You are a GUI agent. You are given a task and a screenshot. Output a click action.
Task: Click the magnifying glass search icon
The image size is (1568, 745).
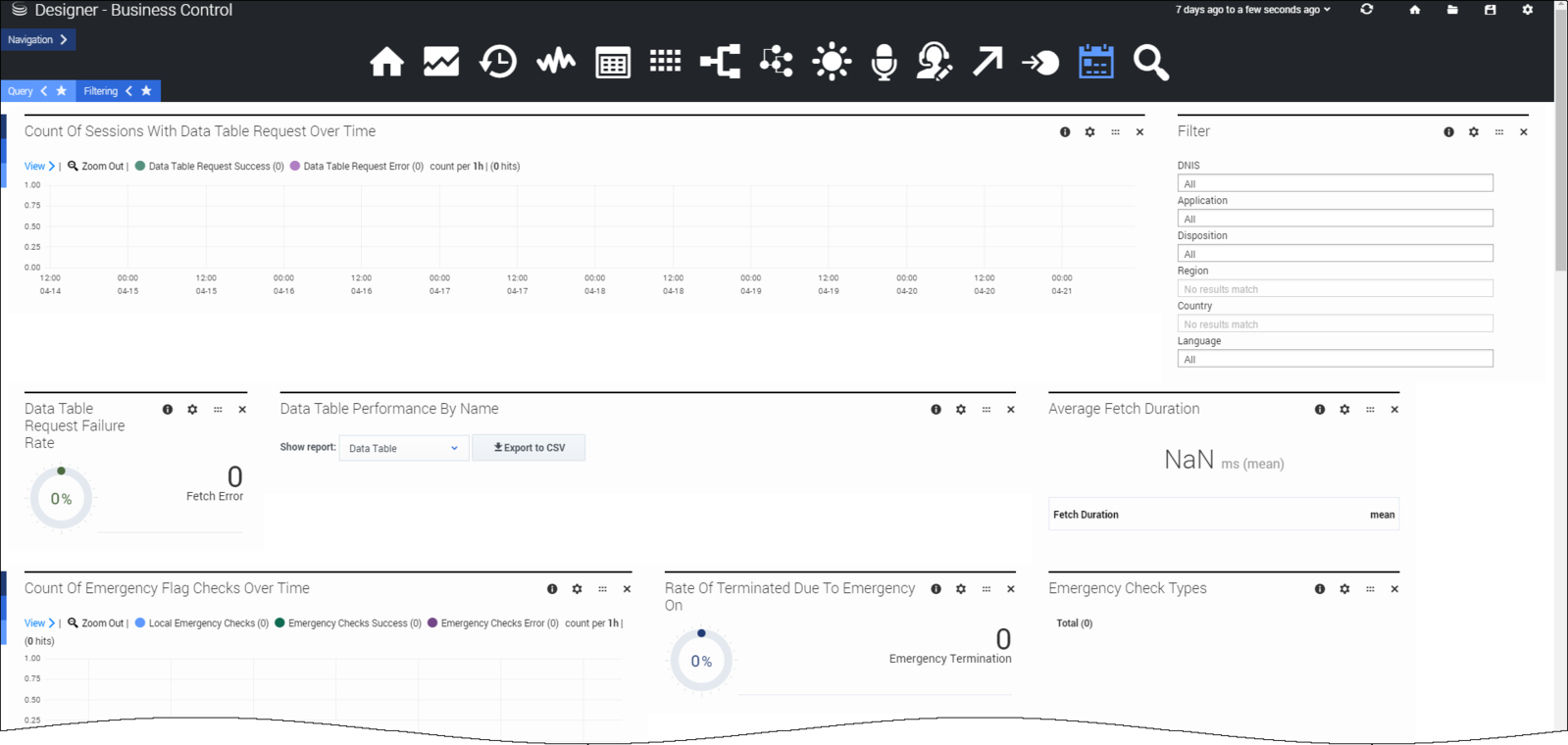[x=1150, y=62]
